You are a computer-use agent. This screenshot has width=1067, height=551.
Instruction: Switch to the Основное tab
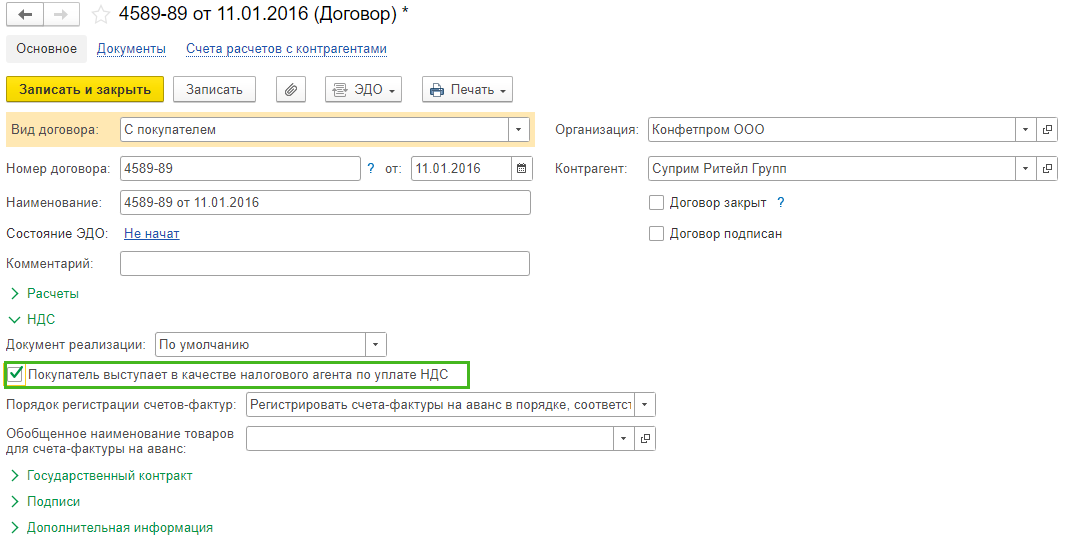[46, 49]
